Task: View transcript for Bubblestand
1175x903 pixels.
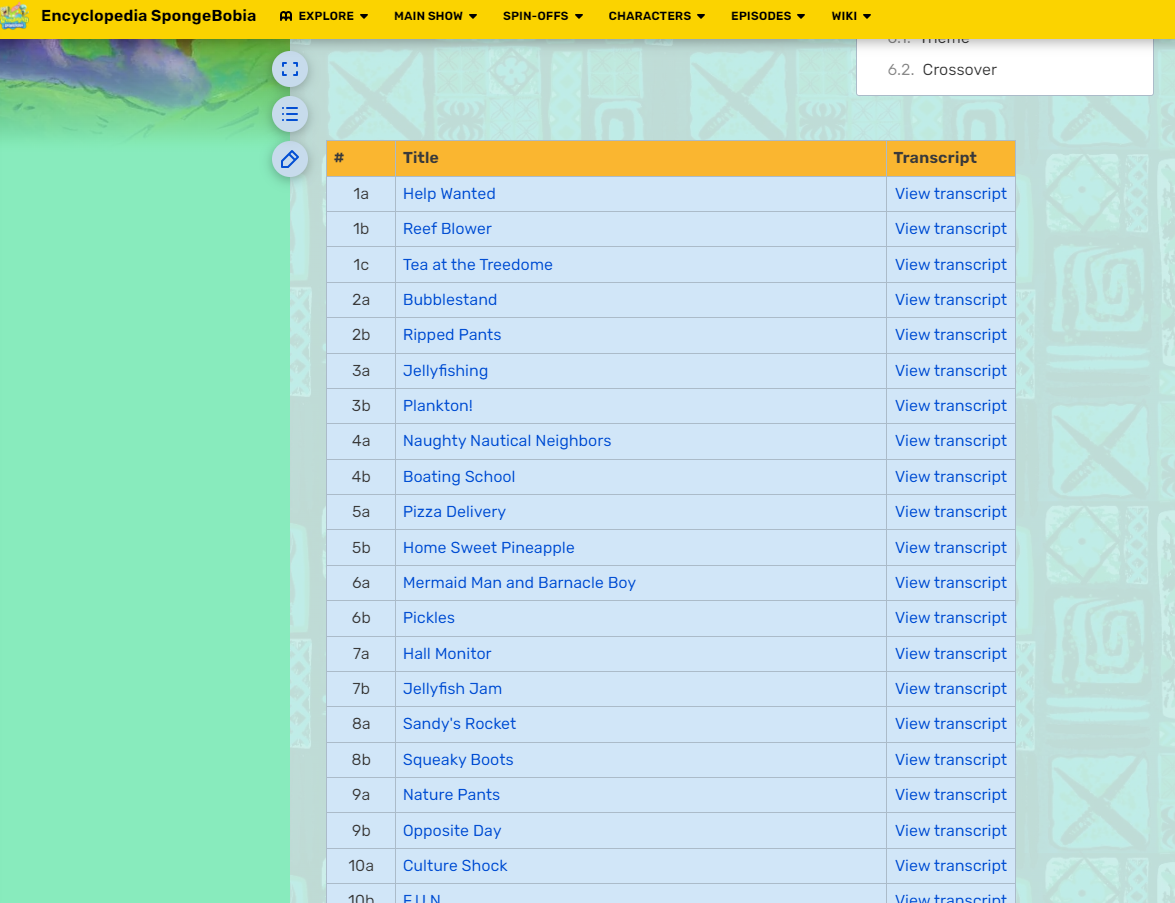Action: (x=950, y=300)
